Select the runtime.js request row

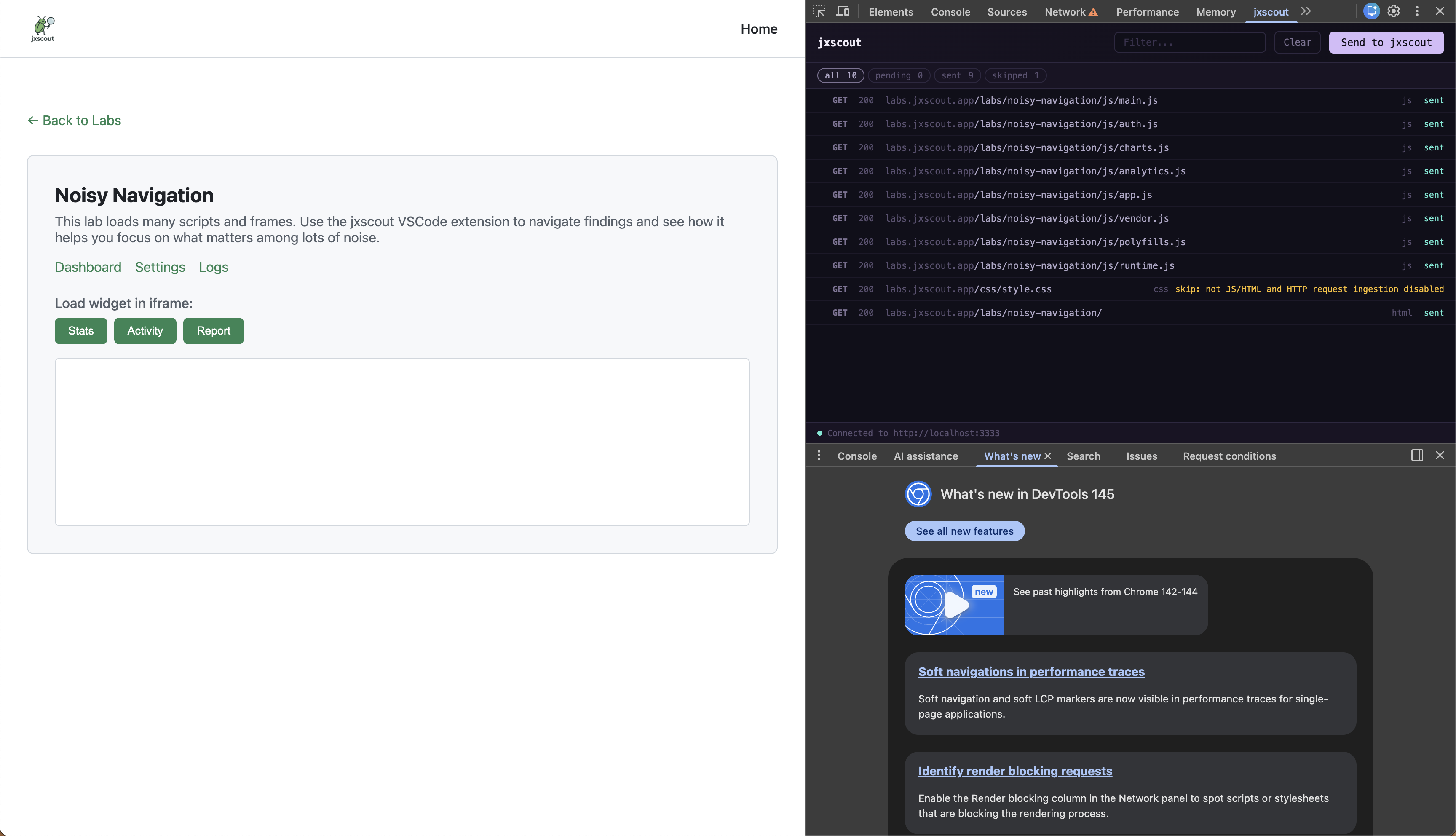pyautogui.click(x=1131, y=265)
